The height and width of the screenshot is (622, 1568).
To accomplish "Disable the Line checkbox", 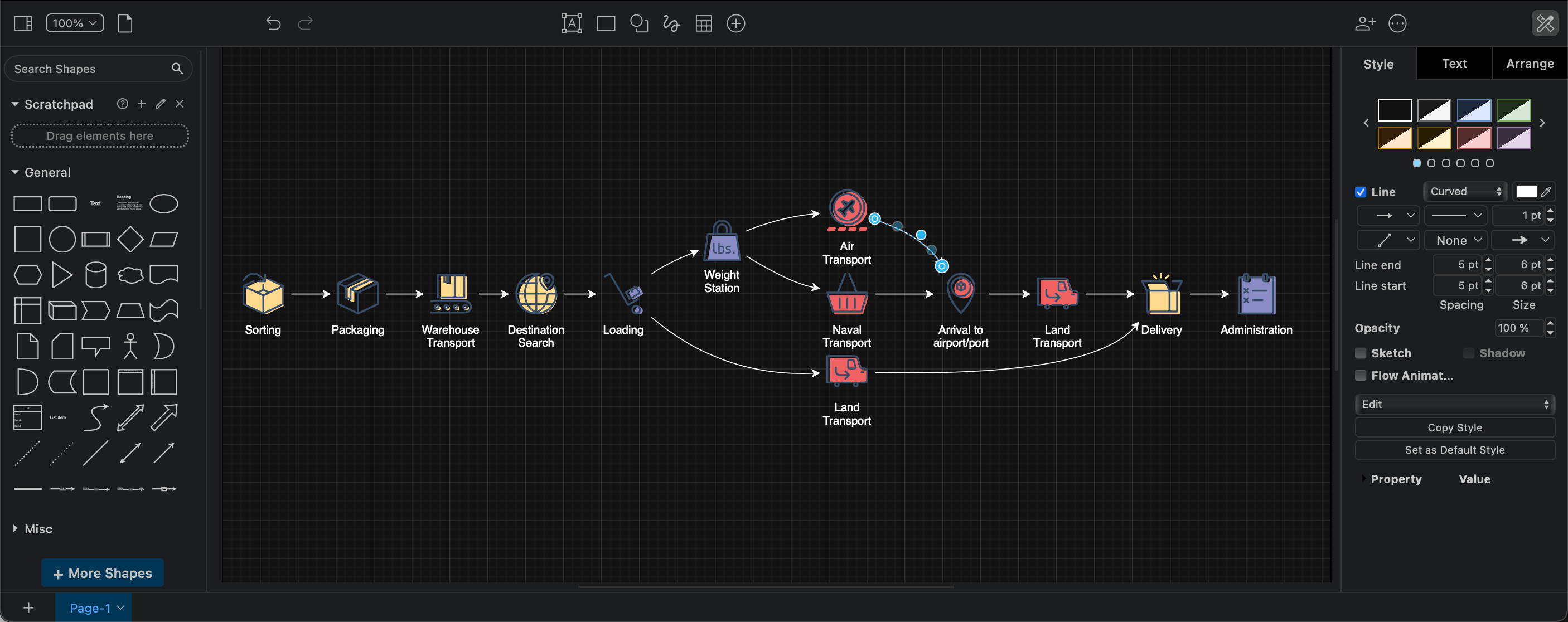I will coord(1361,192).
